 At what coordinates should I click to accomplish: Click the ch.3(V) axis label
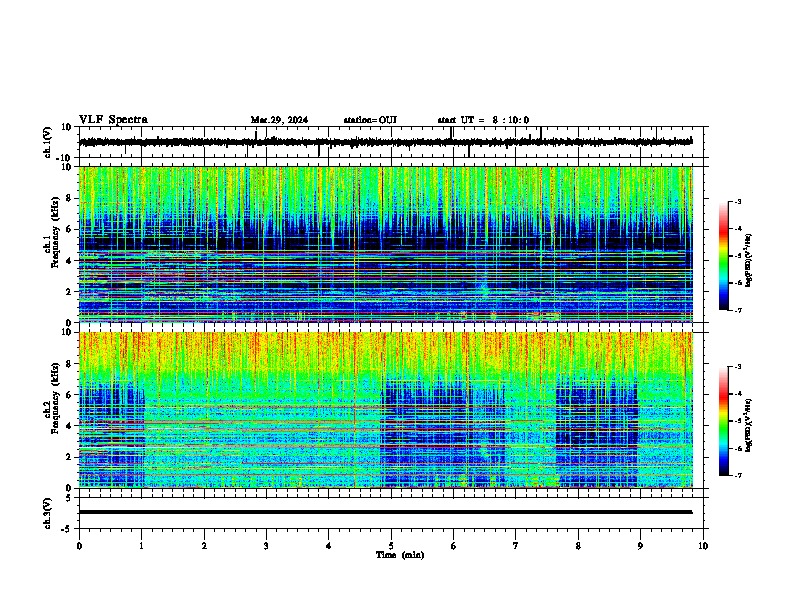tap(48, 513)
